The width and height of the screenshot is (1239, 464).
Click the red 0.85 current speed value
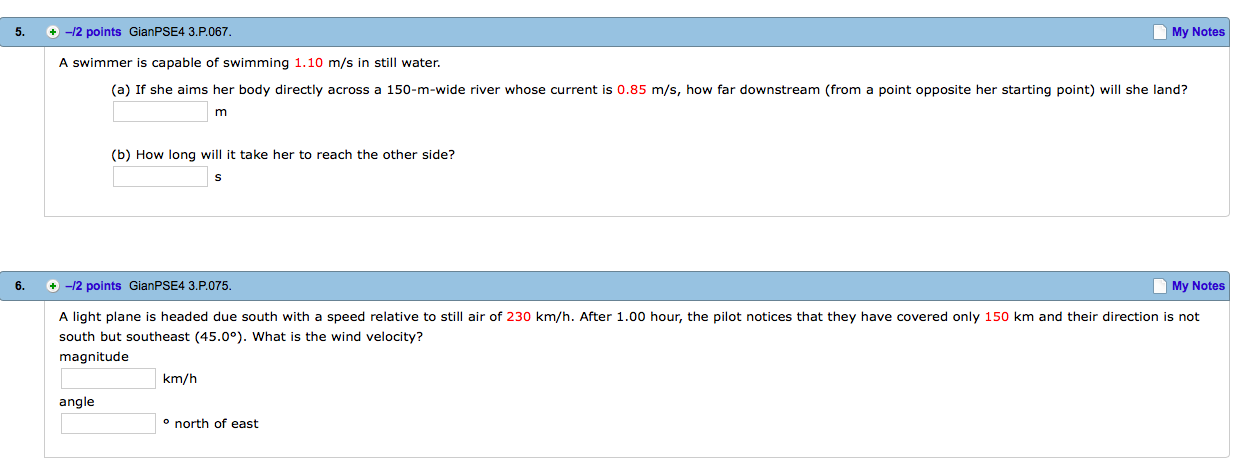pos(631,89)
